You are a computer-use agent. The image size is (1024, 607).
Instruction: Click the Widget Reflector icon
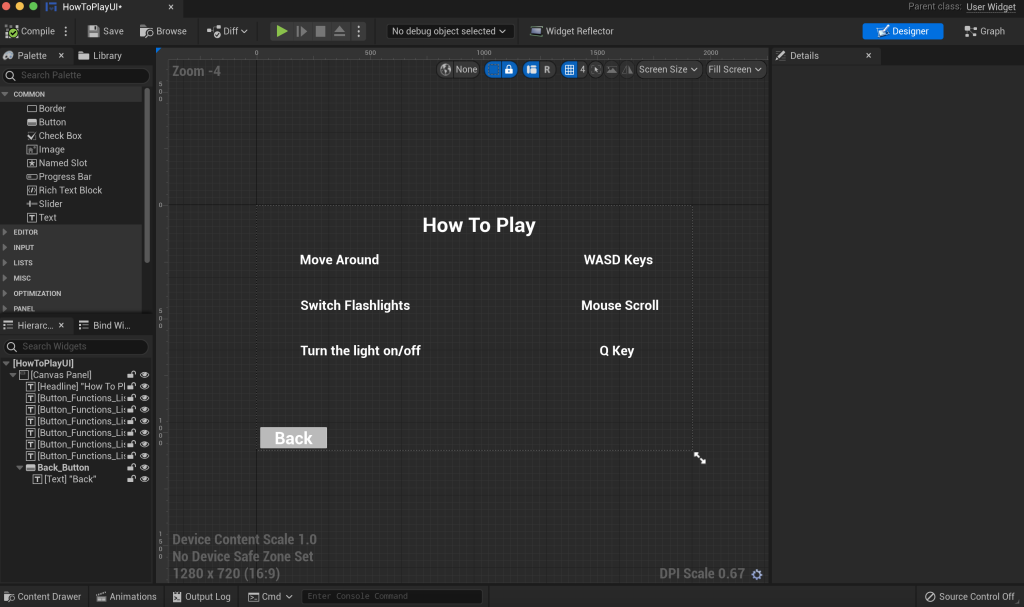[x=536, y=31]
